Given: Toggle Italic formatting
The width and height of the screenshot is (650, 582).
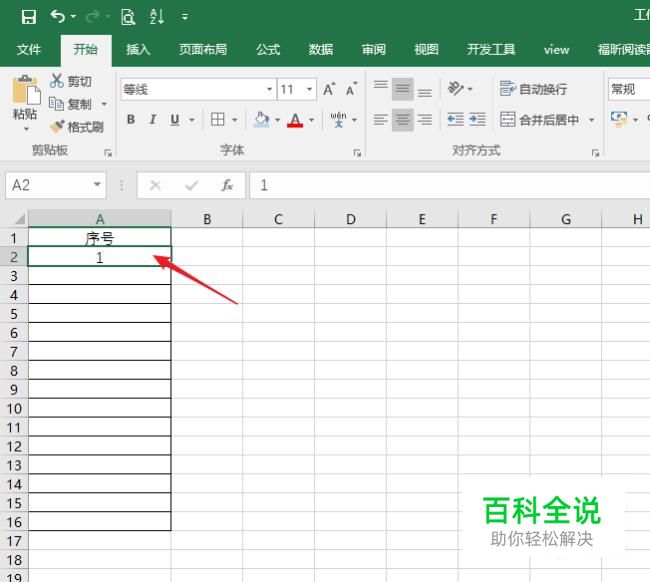Looking at the screenshot, I should point(153,119).
